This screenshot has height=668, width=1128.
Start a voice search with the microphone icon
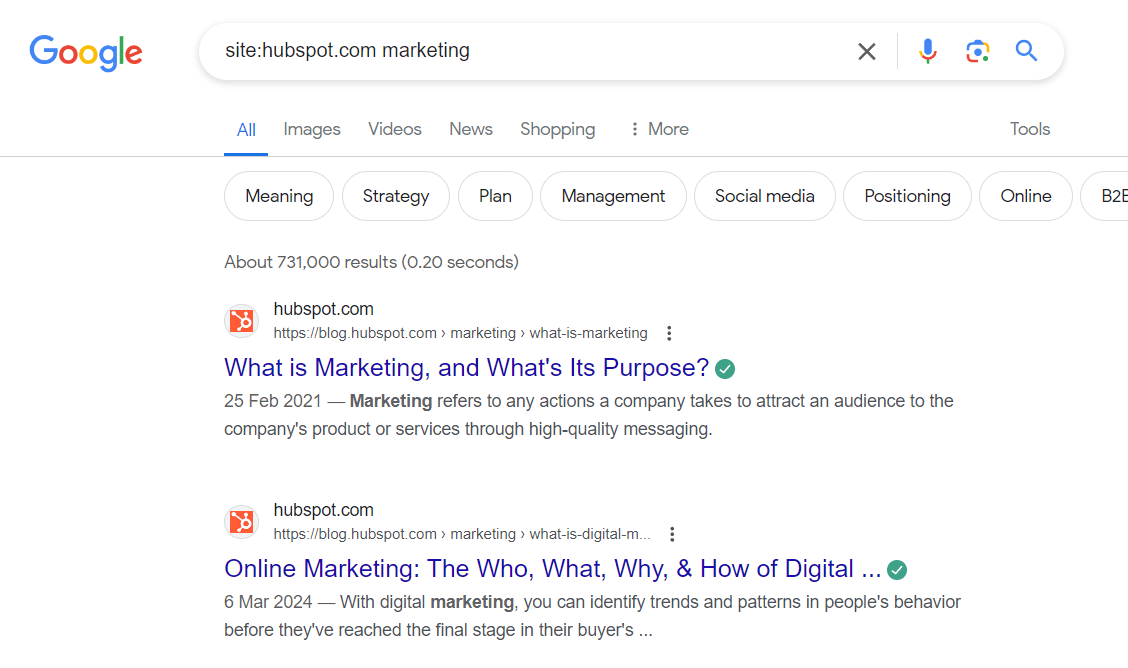928,51
